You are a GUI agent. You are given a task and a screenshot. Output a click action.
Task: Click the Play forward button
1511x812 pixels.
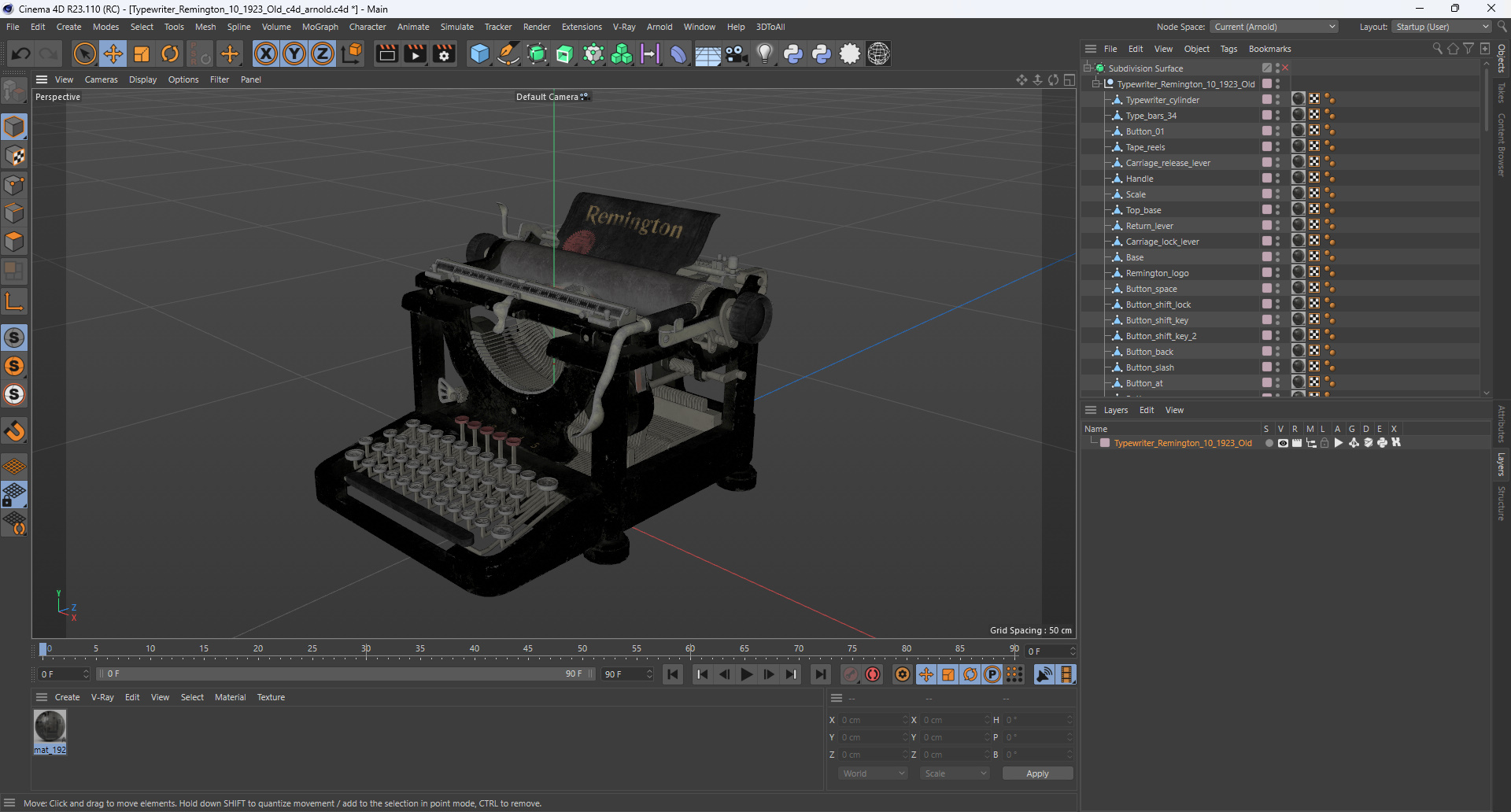747,674
